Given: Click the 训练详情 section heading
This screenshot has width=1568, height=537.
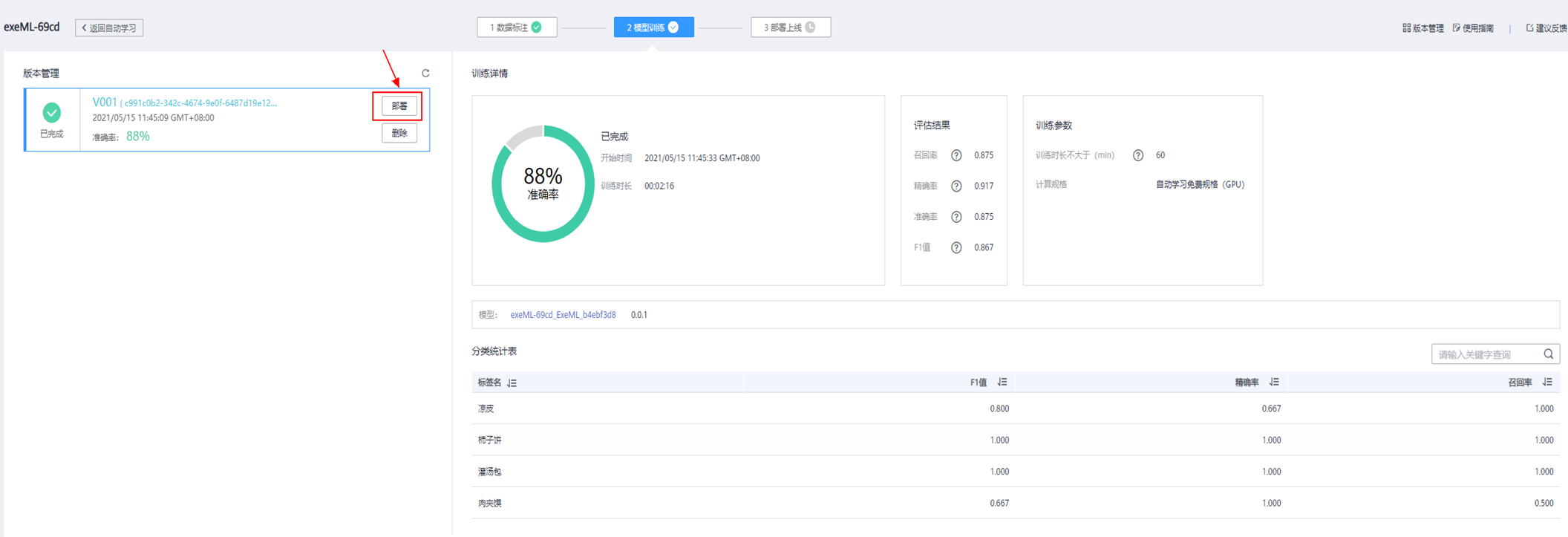Looking at the screenshot, I should click(490, 74).
